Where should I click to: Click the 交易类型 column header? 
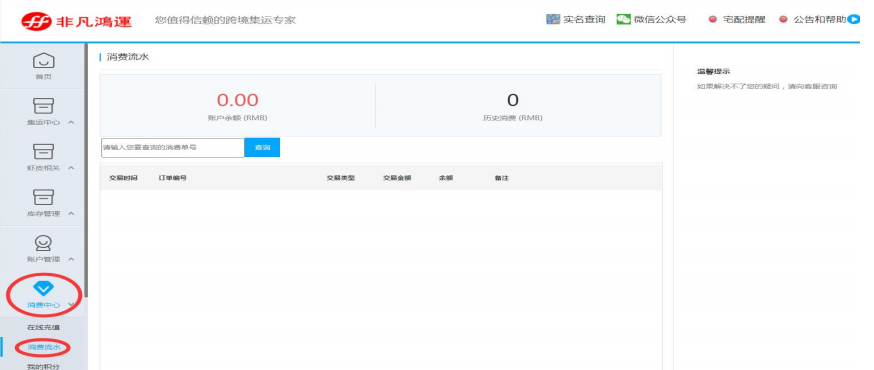click(x=341, y=178)
